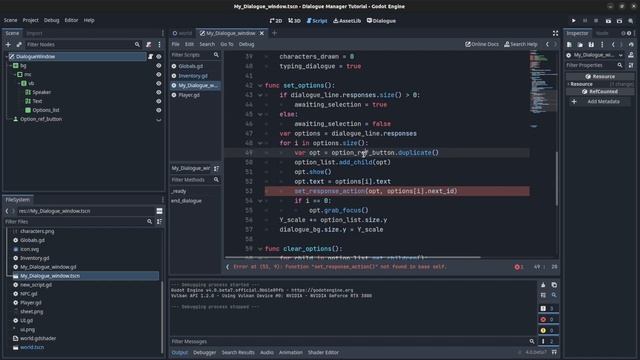Toggle visibility of DialogueWindow node
This screenshot has width=640, height=360.
tap(159, 57)
